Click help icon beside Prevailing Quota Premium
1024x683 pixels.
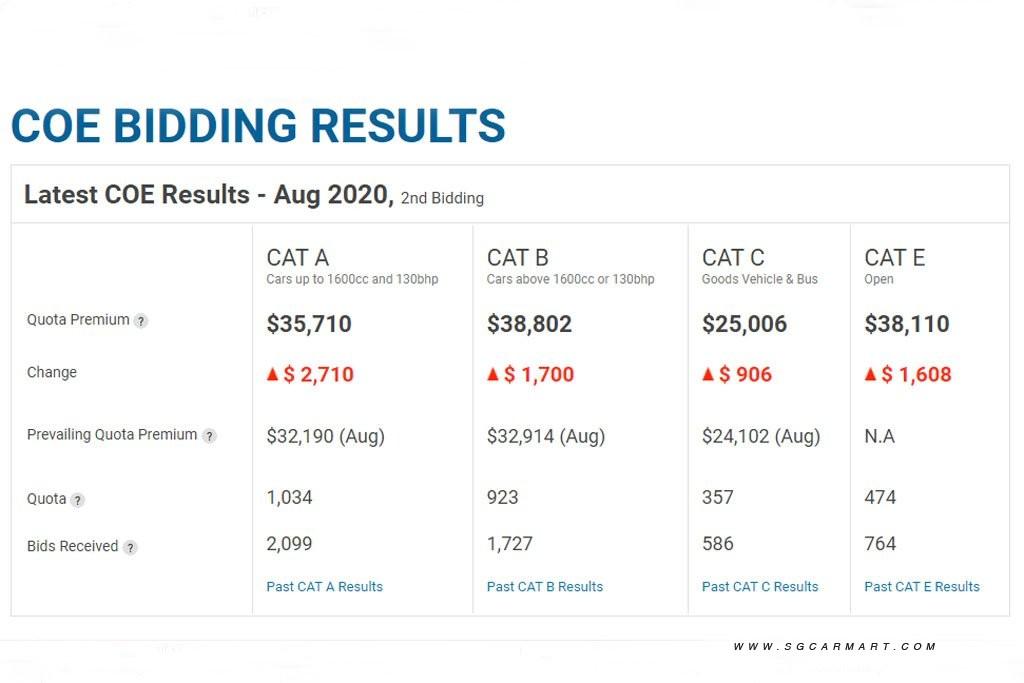pos(209,436)
